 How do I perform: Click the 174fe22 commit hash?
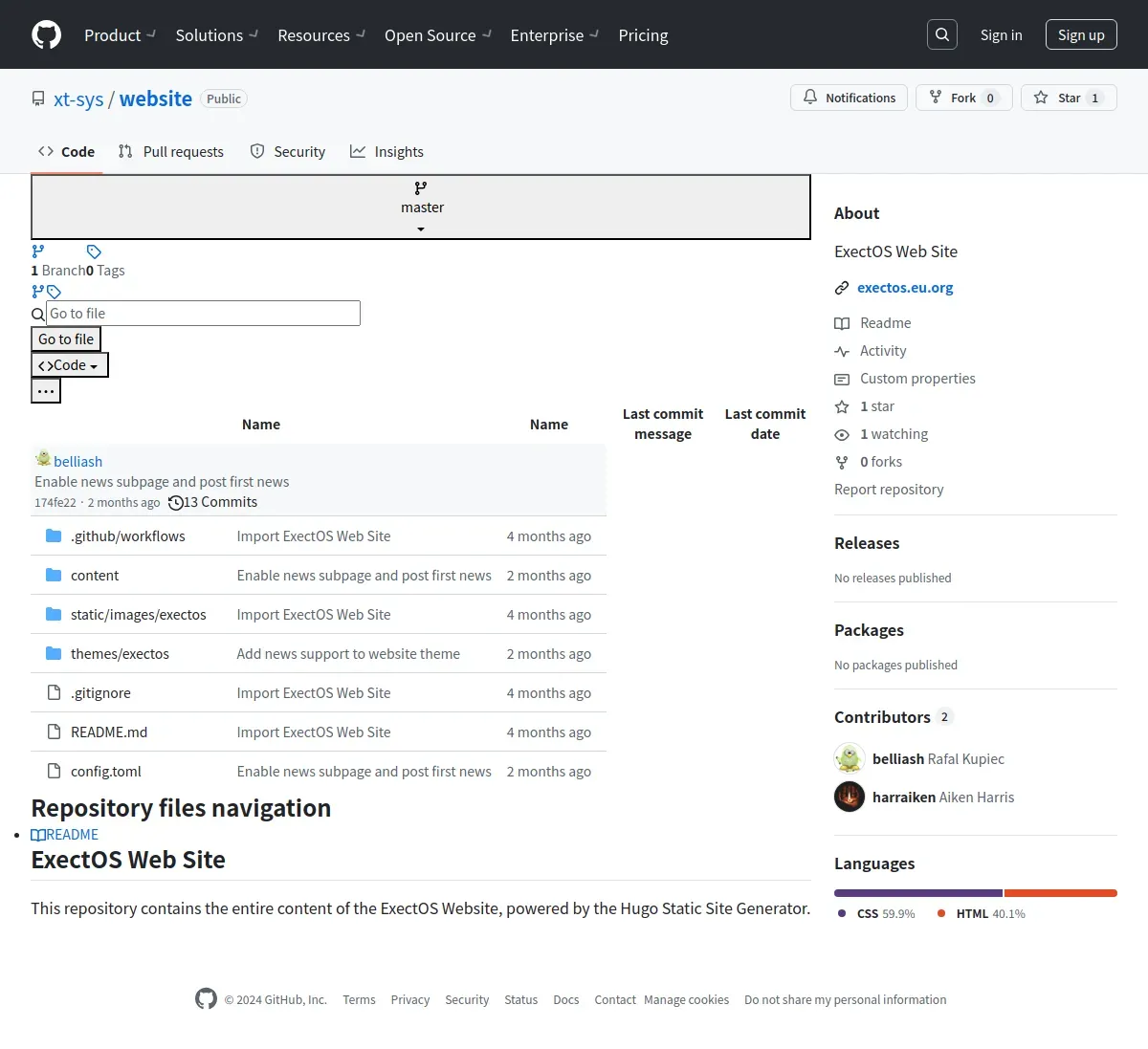pos(55,503)
